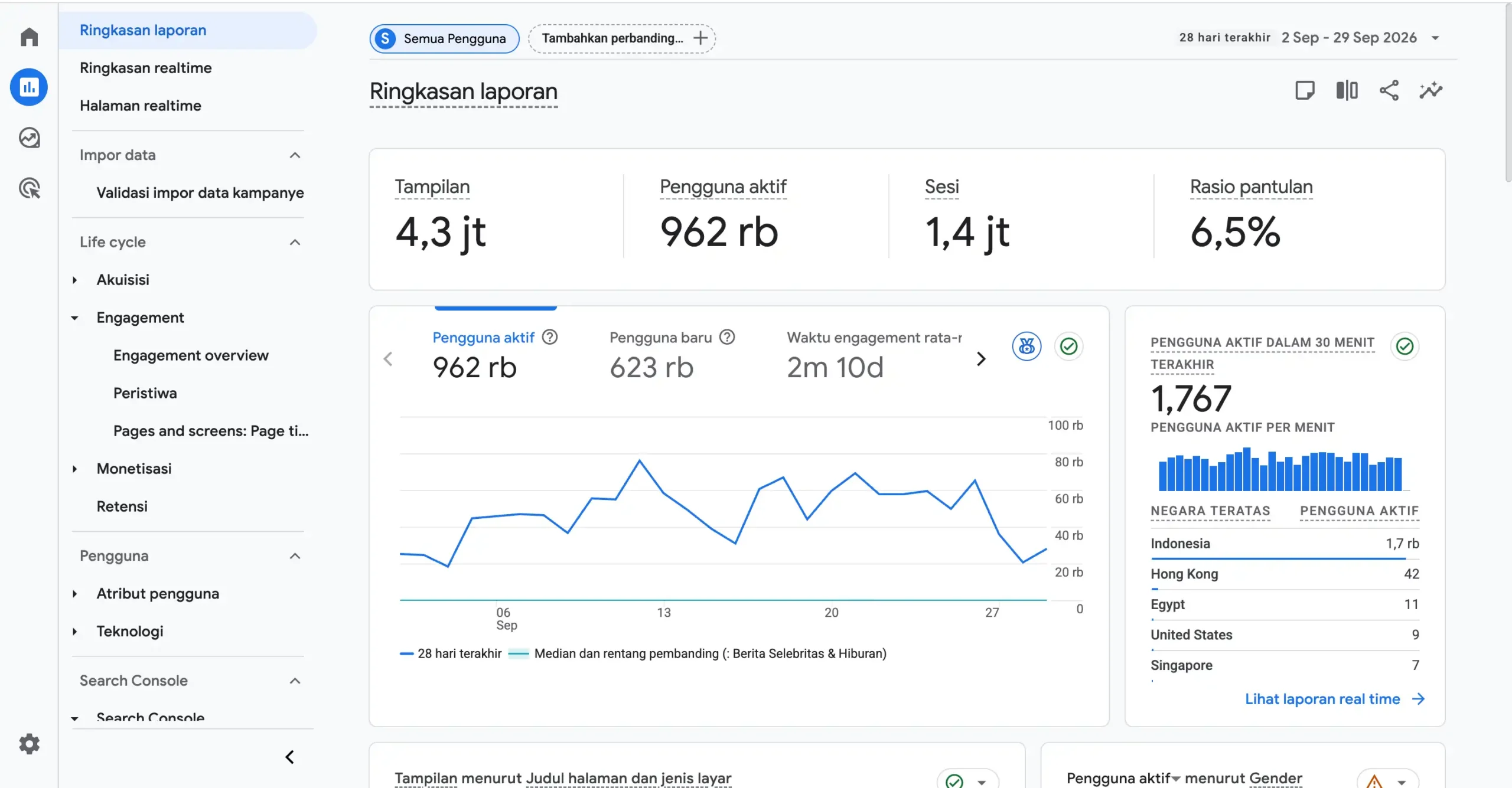The width and height of the screenshot is (1512, 788).
Task: Click the Sesi 1,4 jt metric
Action: coord(967,216)
